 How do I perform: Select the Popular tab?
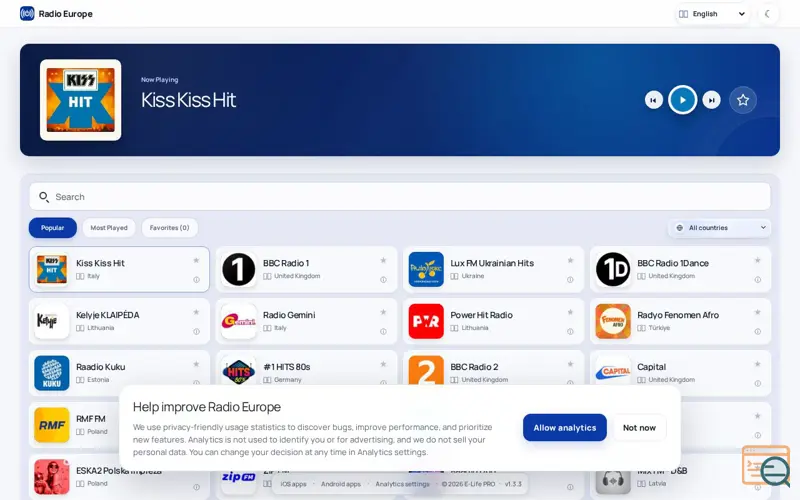(53, 228)
